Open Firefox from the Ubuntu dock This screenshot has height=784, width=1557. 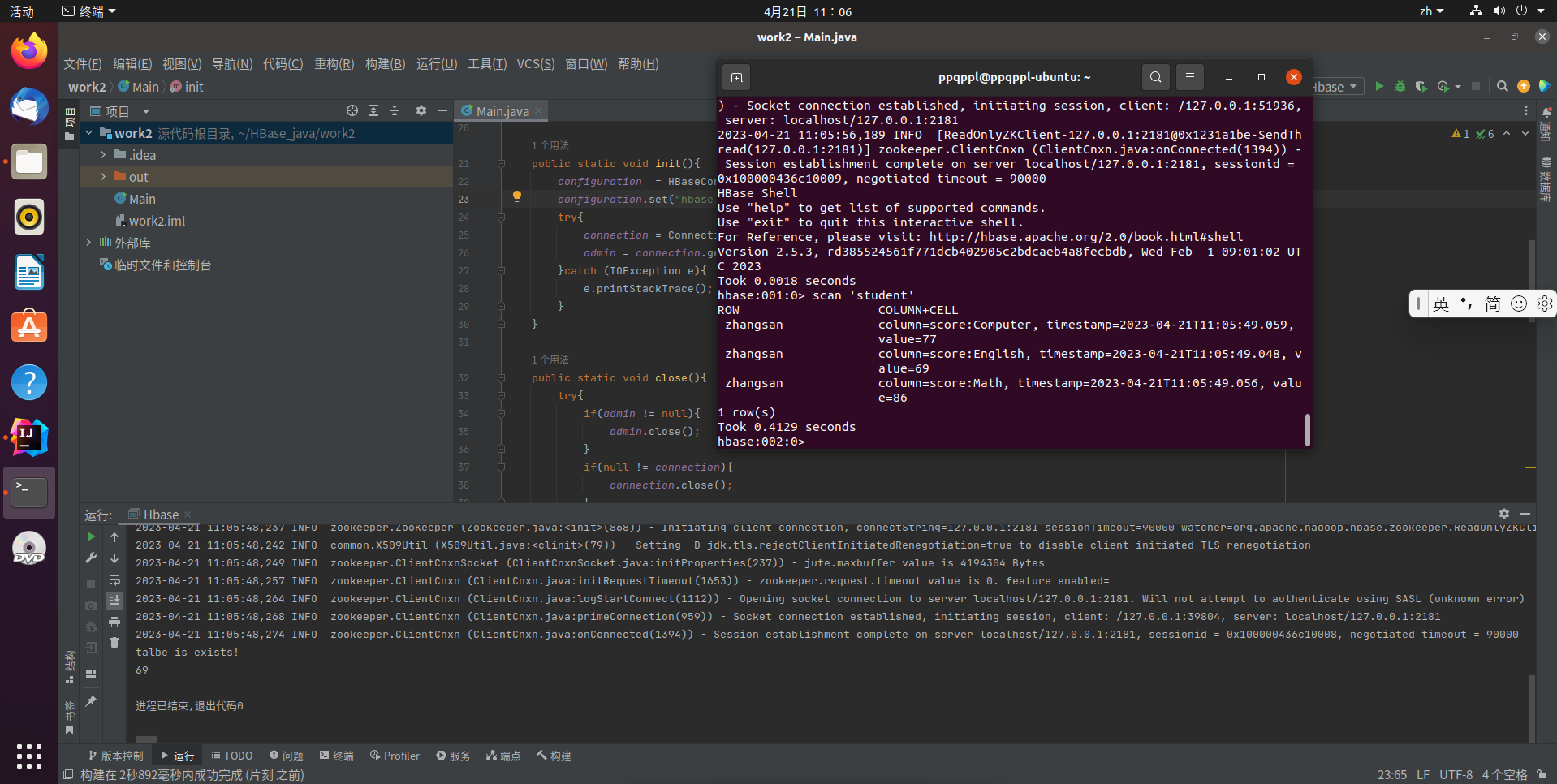coord(29,51)
